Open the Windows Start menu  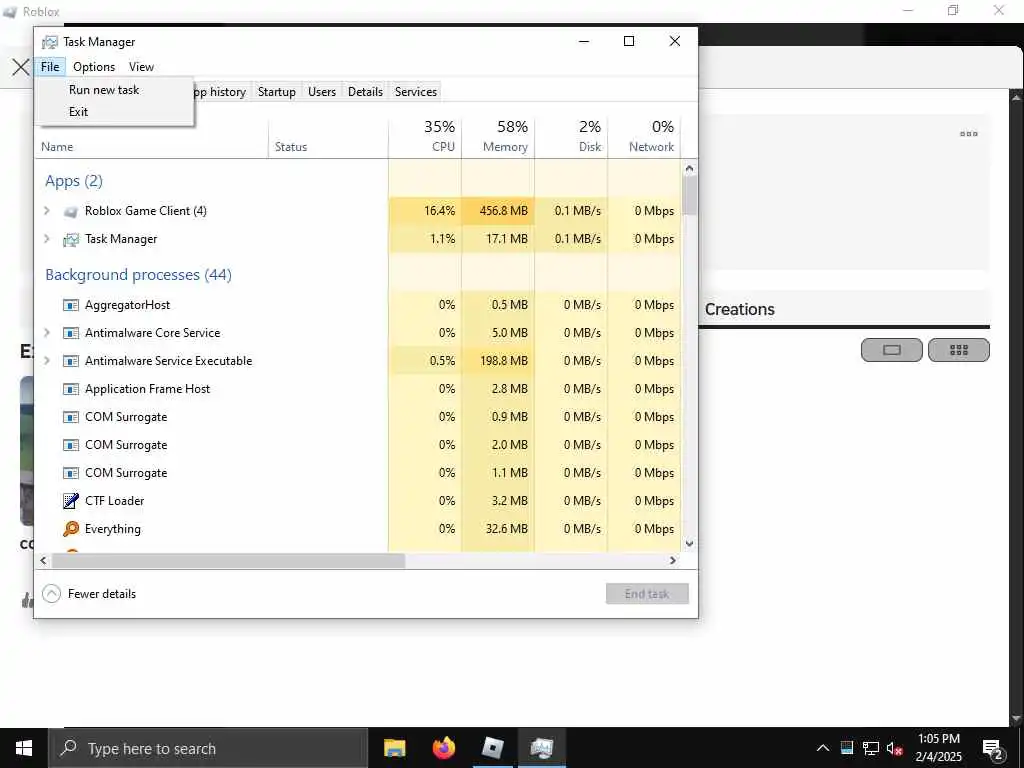[24, 748]
